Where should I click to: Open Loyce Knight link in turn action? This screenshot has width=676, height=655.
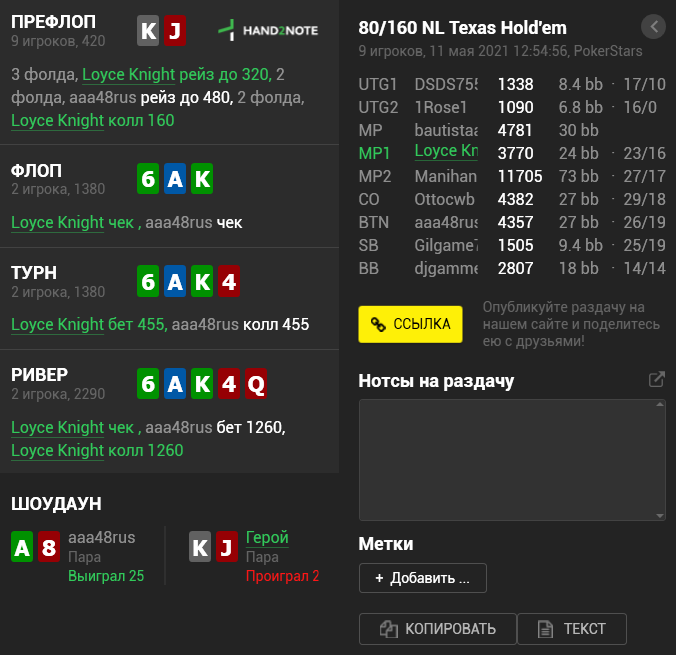tap(57, 325)
